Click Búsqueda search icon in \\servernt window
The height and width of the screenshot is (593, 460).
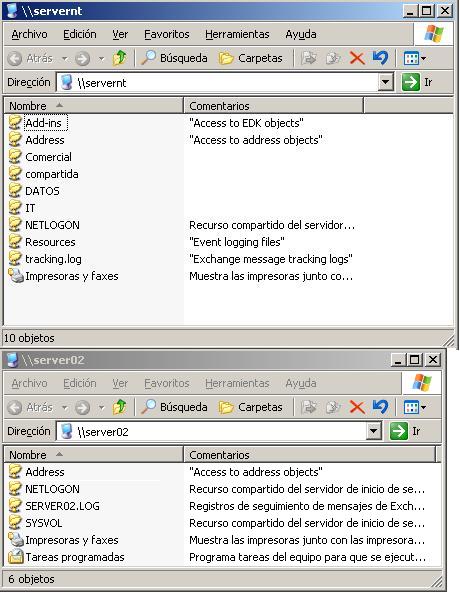click(148, 58)
